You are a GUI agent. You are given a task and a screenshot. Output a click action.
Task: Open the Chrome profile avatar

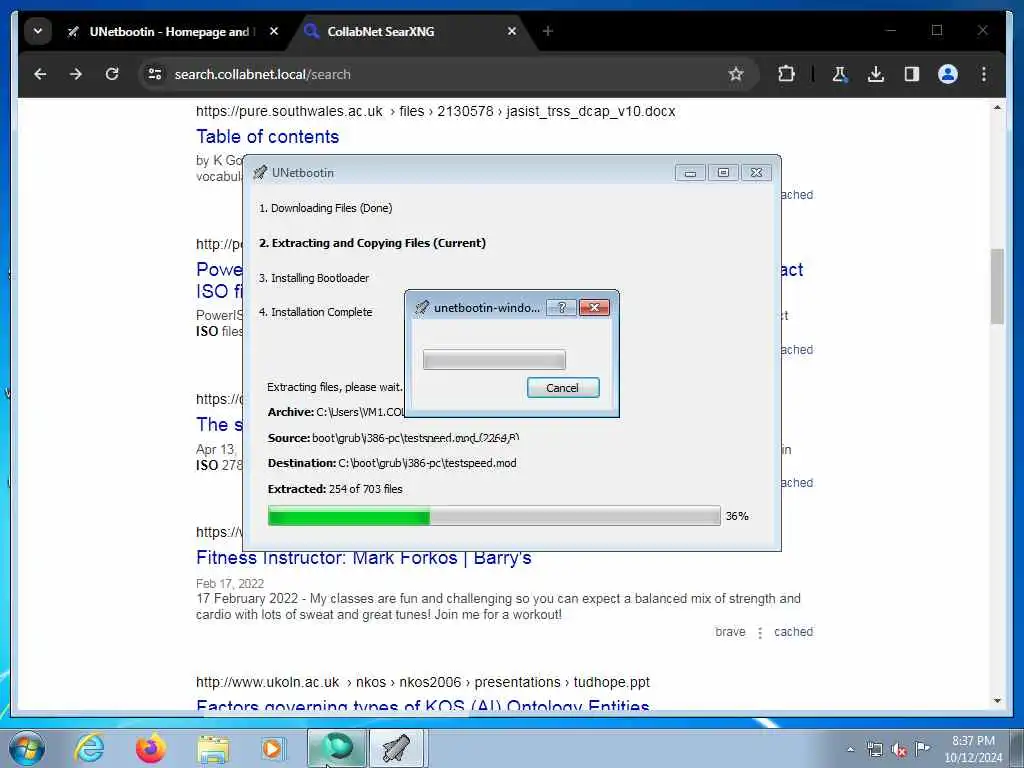click(x=948, y=74)
